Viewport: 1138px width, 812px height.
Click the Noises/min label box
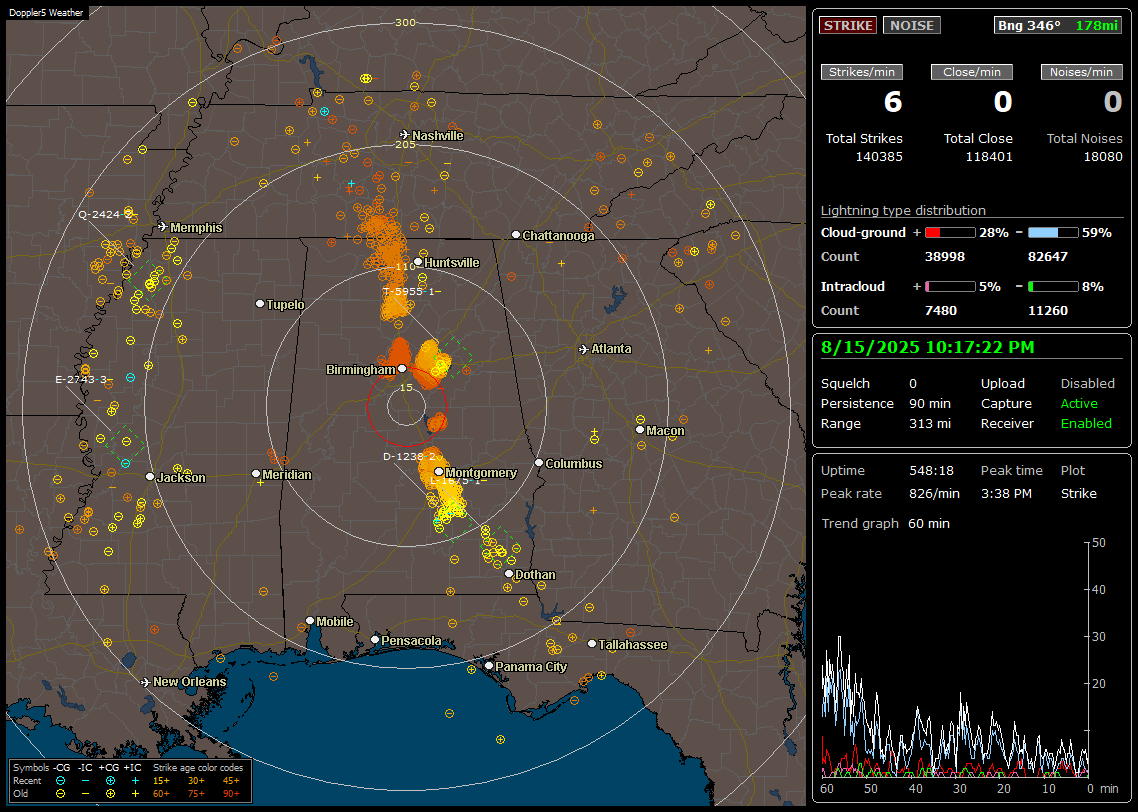click(x=1081, y=72)
